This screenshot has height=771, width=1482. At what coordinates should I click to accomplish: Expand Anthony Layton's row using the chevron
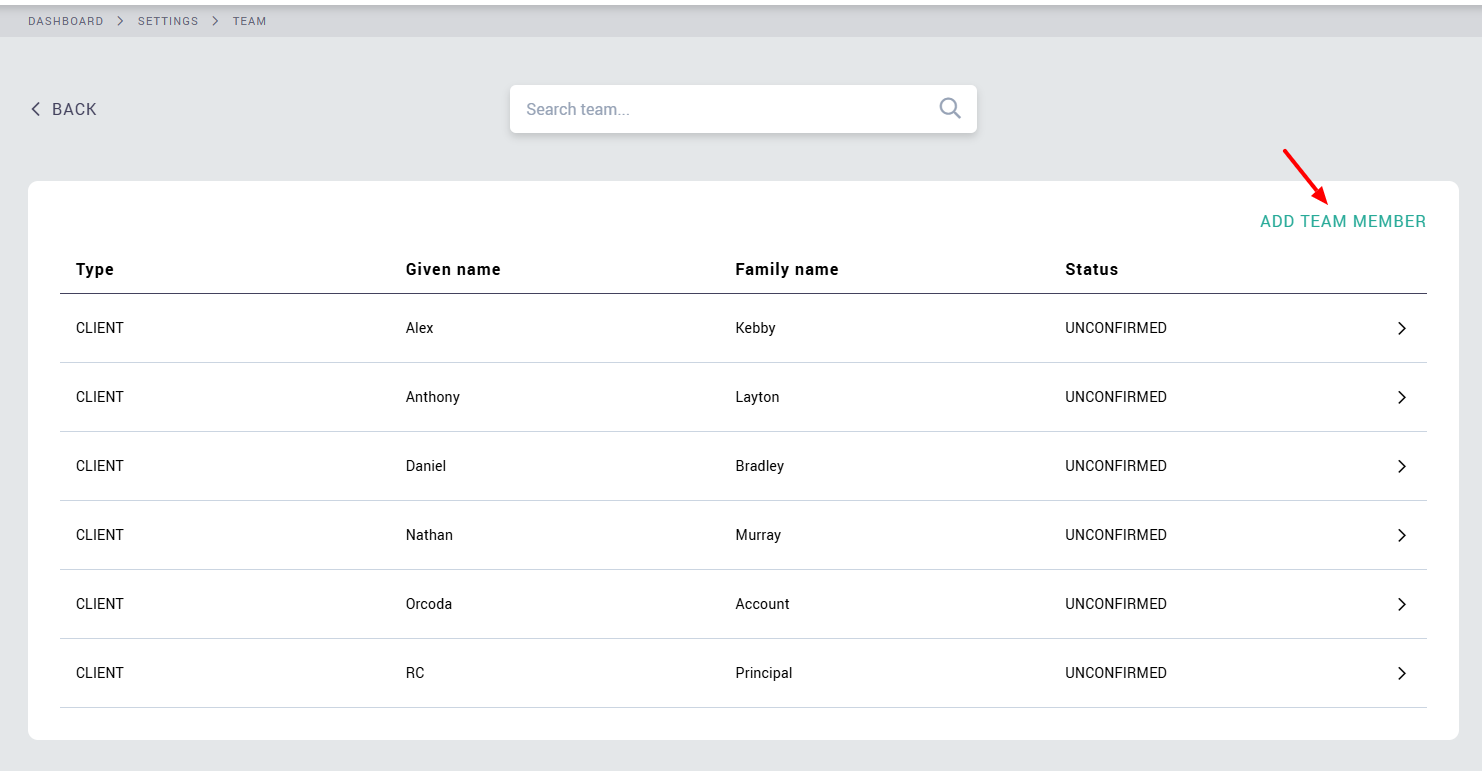pyautogui.click(x=1401, y=397)
